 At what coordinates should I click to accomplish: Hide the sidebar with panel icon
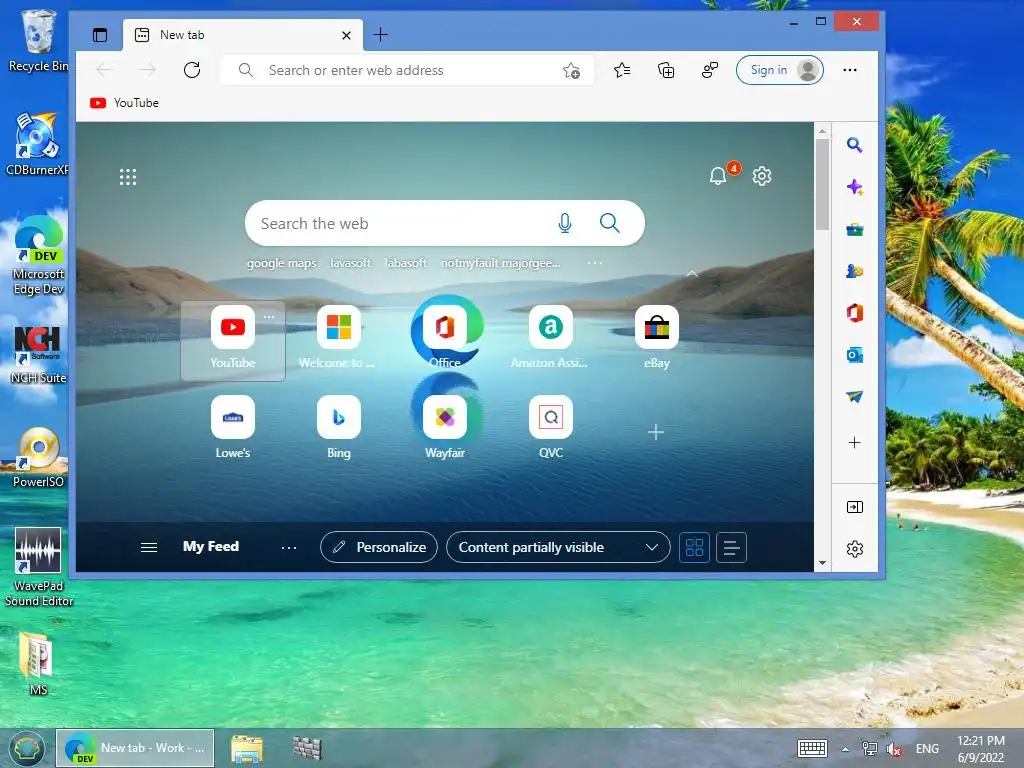[x=854, y=507]
